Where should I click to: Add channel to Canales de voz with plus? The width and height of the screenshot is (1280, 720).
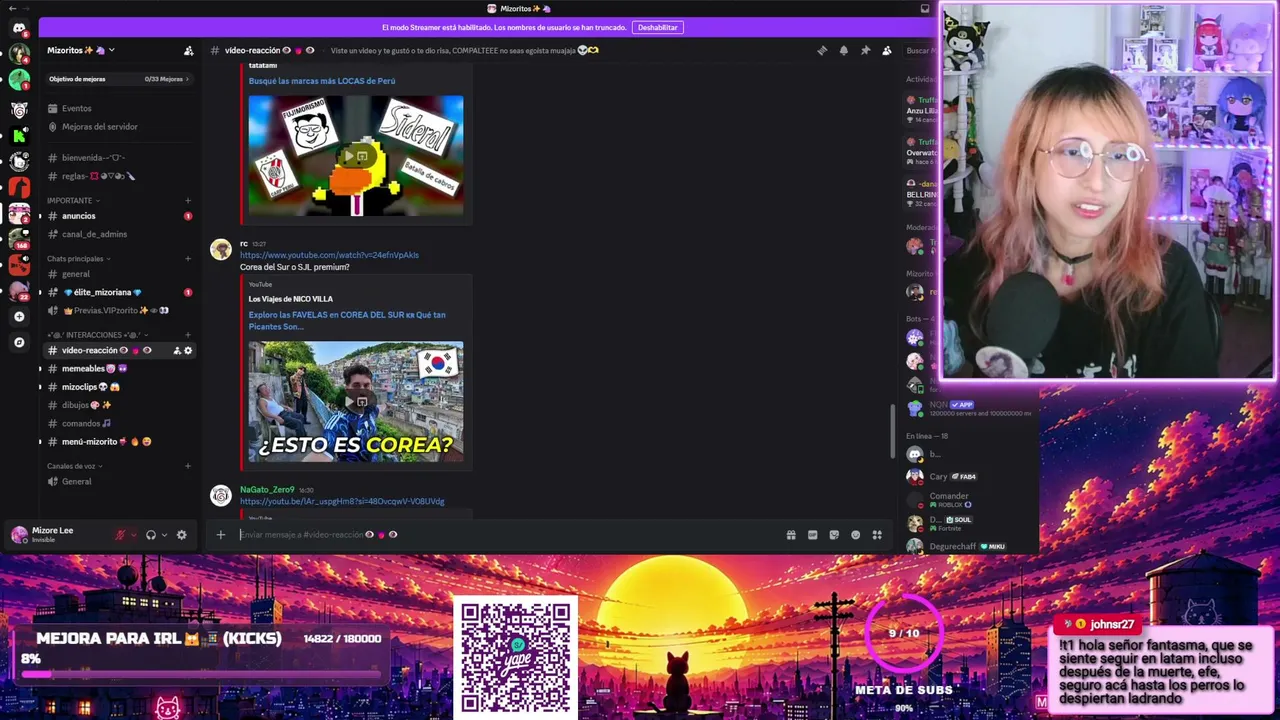(188, 466)
